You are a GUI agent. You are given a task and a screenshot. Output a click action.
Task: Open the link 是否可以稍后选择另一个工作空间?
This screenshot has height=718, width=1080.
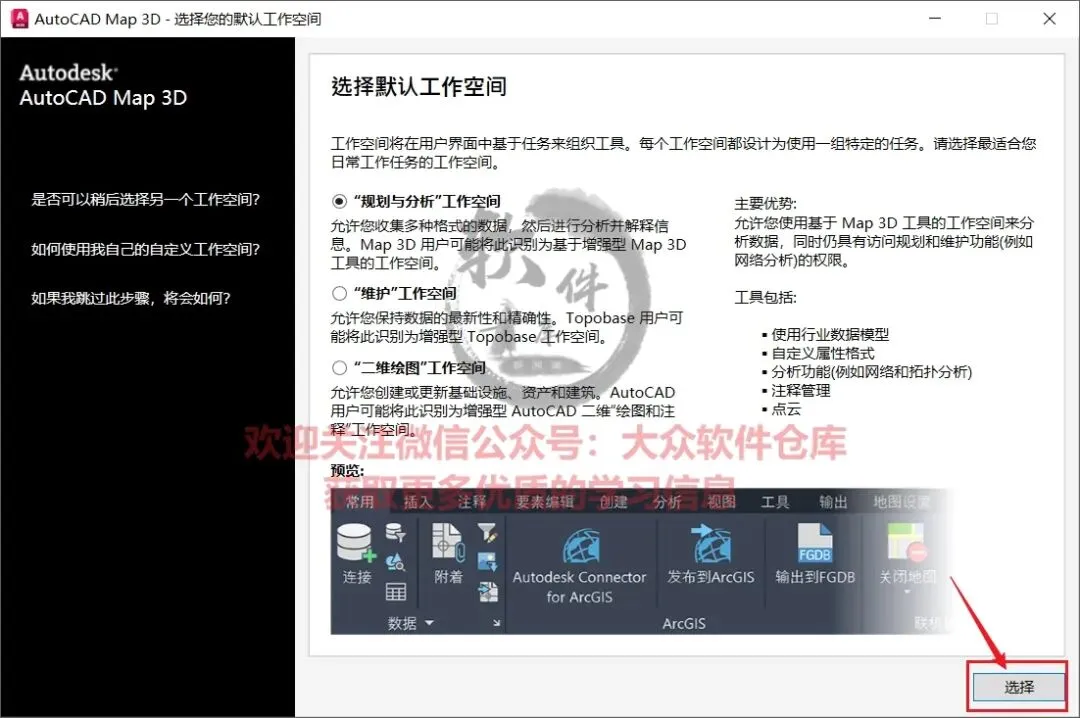click(x=145, y=200)
